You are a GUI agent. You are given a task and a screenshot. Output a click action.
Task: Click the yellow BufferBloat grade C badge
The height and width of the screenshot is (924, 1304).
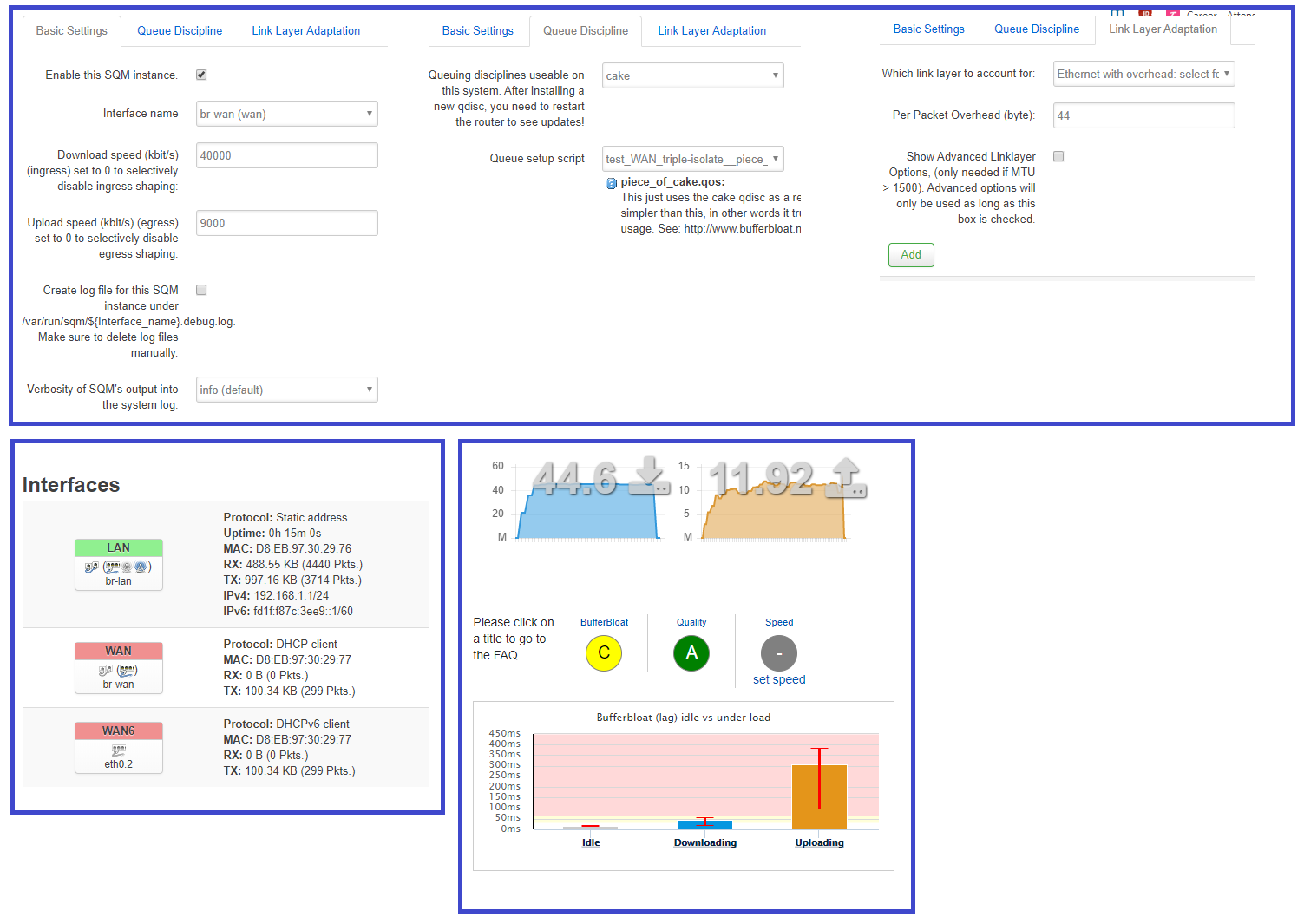click(604, 653)
